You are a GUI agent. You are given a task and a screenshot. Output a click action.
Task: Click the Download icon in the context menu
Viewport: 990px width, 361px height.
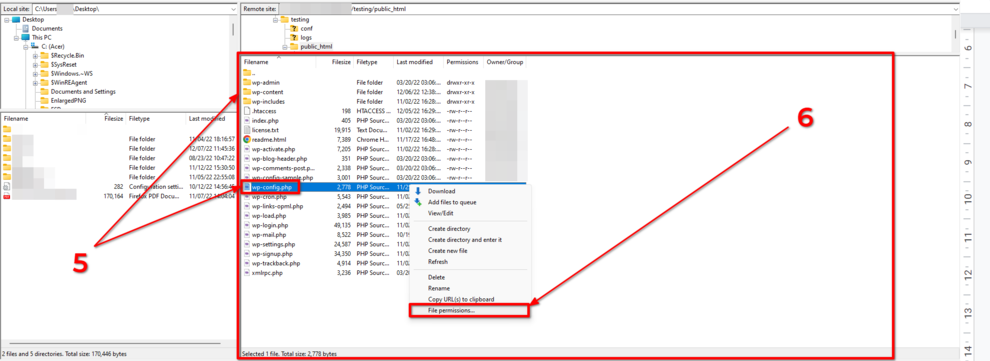point(417,191)
